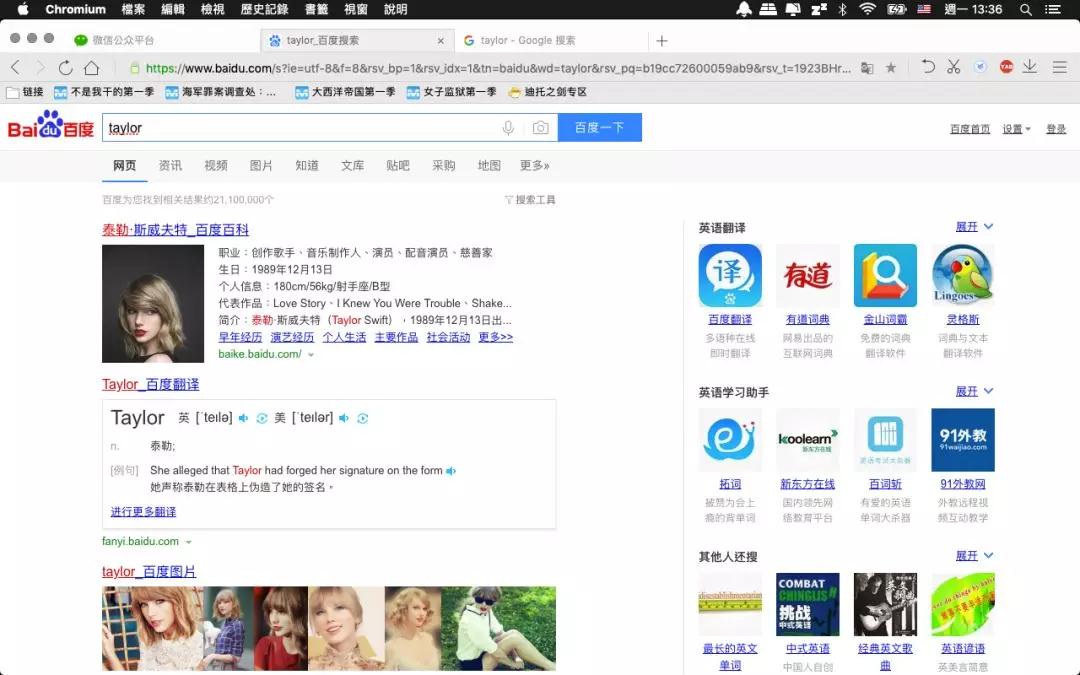Click the undo arrow toolbar icon
The height and width of the screenshot is (675, 1080).
click(x=928, y=67)
